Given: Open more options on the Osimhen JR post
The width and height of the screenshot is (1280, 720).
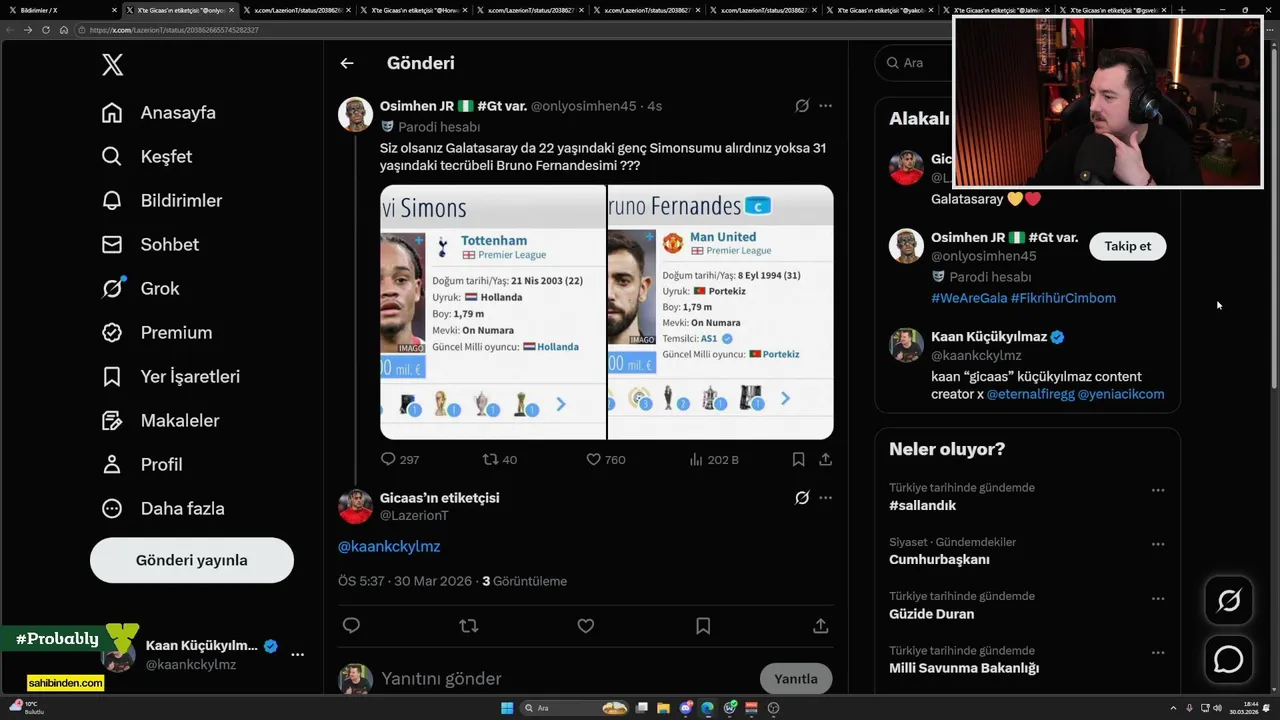Looking at the screenshot, I should tap(825, 106).
